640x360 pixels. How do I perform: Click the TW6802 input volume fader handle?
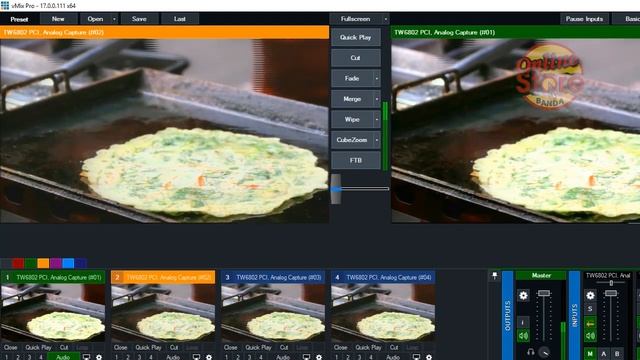pos(611,293)
